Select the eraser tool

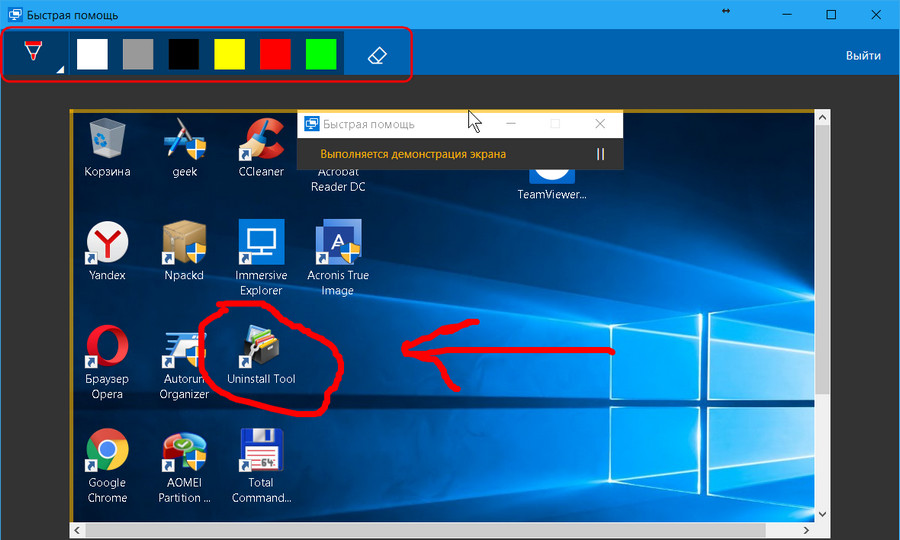pos(377,55)
